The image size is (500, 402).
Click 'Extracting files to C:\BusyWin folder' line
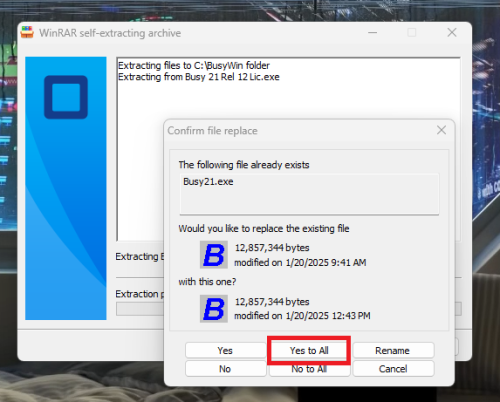(x=194, y=65)
